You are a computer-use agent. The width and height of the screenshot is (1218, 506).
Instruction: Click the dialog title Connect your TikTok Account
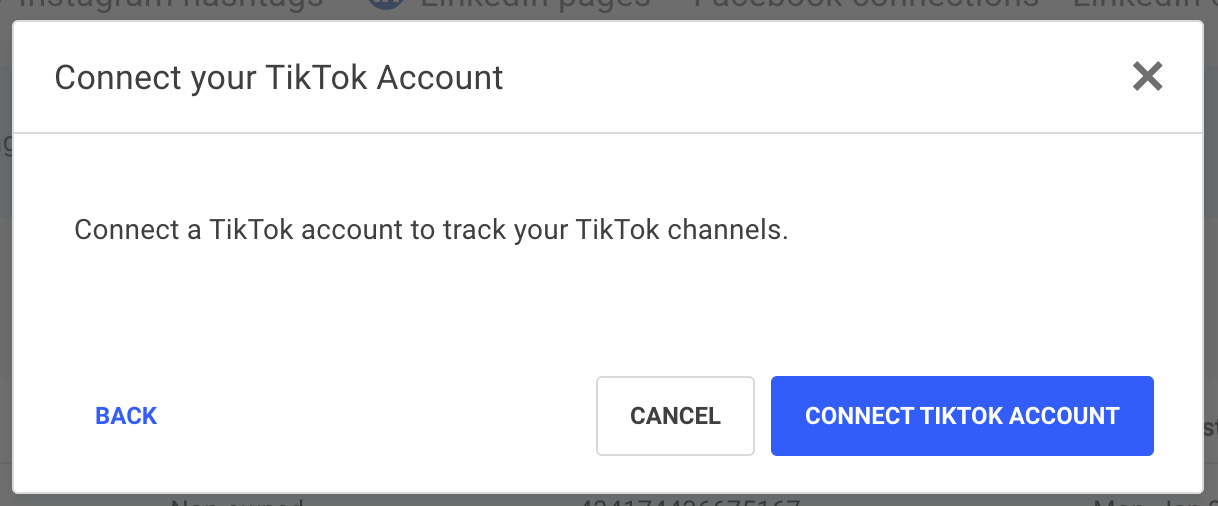pos(279,77)
